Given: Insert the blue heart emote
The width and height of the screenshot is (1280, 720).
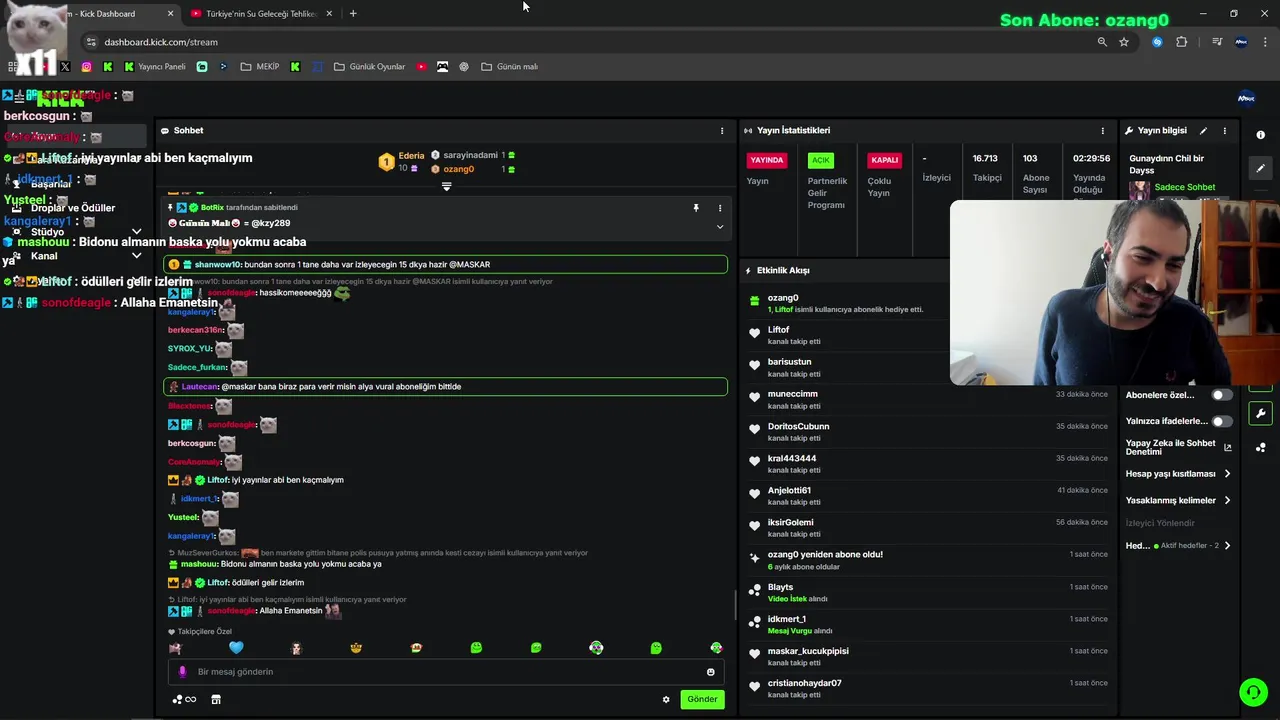Looking at the screenshot, I should (236, 648).
